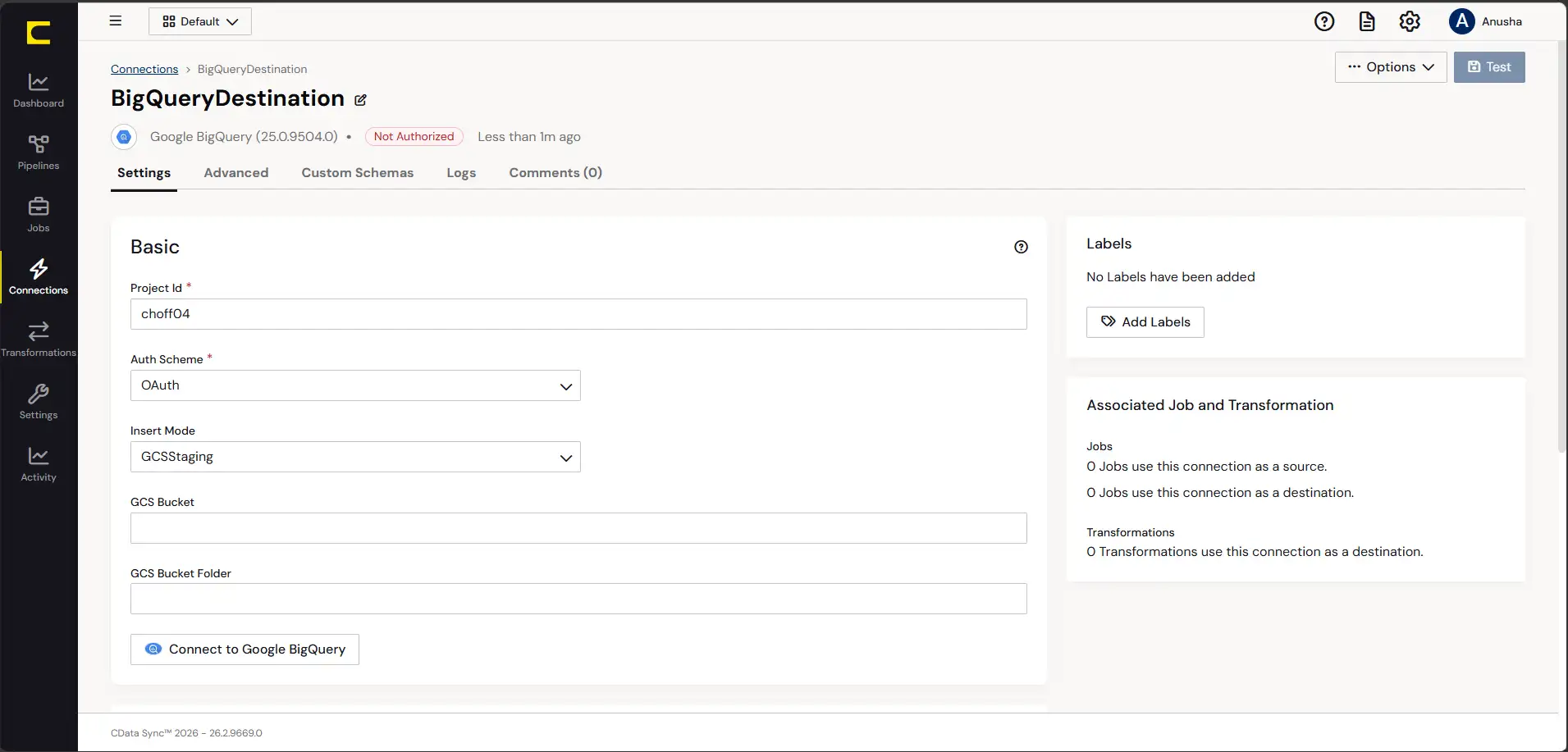This screenshot has width=1568, height=752.
Task: Click the Google BigQuery connector logo
Action: 124,137
